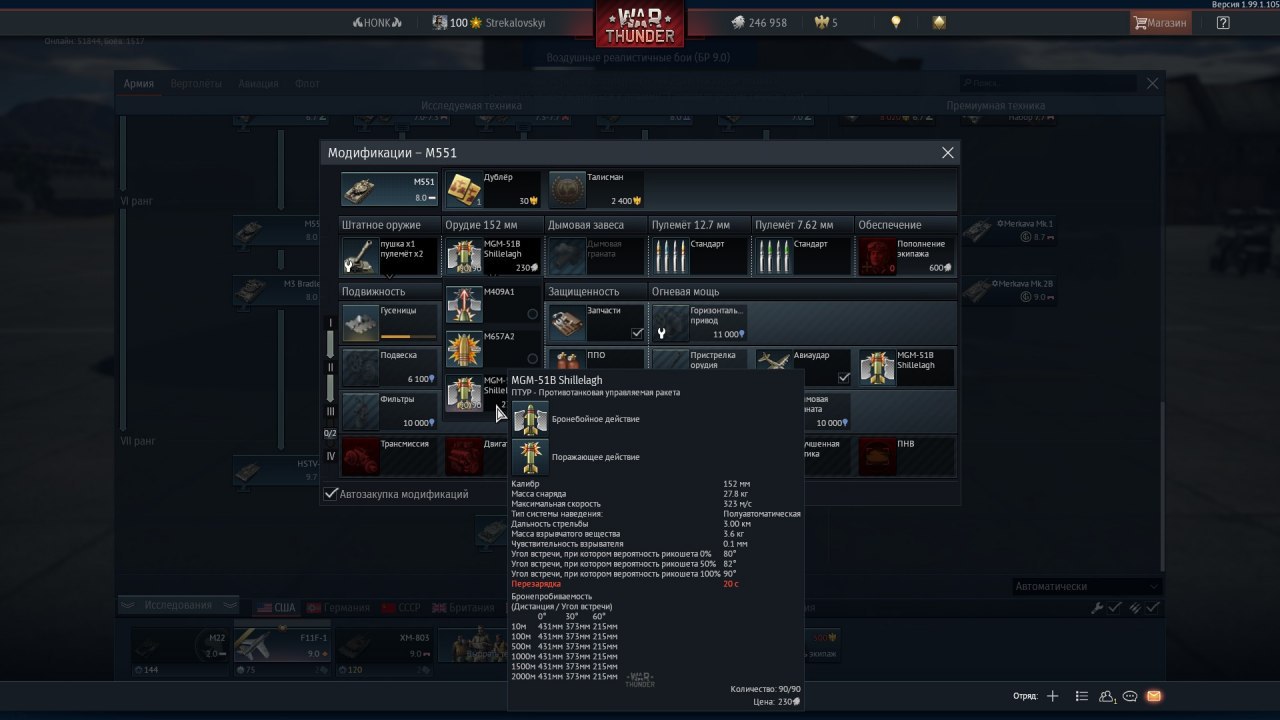Open the silver lions balance 246 958

758,22
